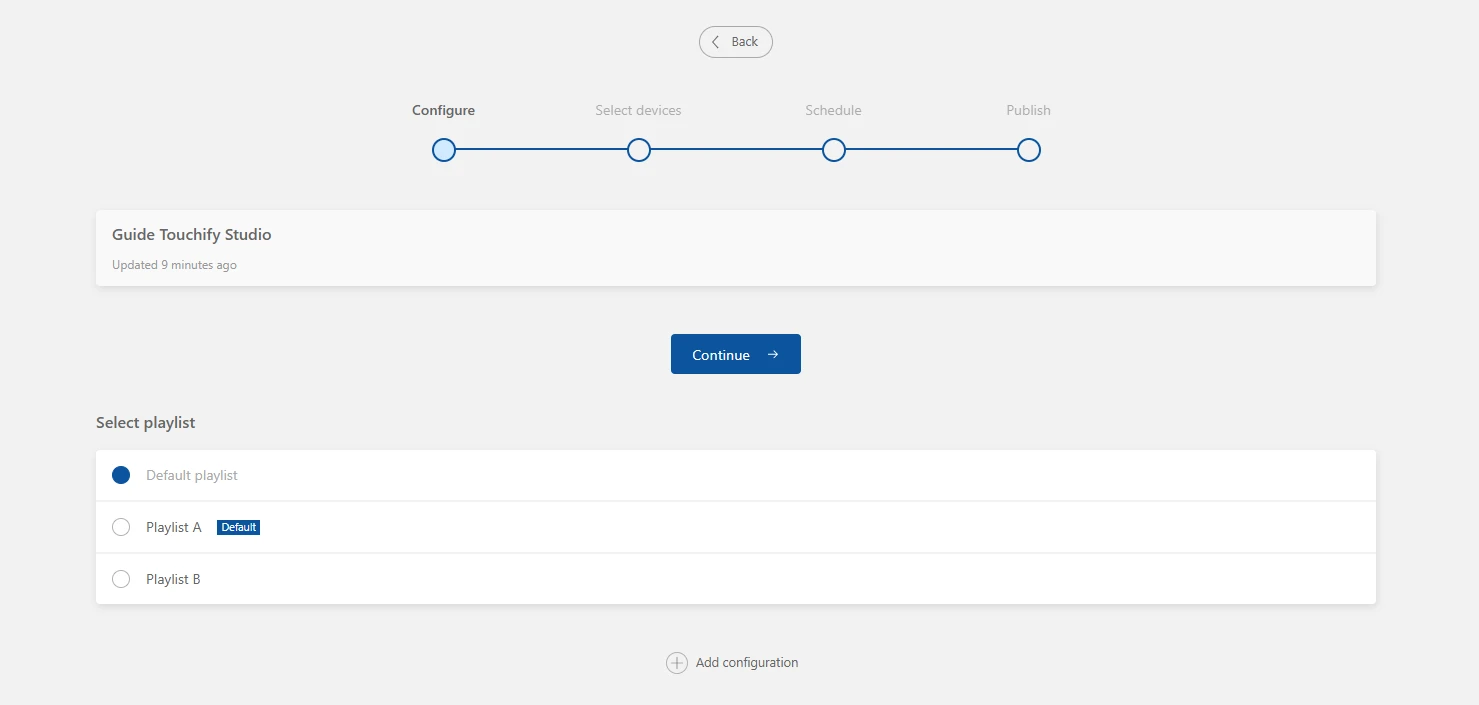Click the Add configuration link text
Viewport: 1479px width, 705px height.
pyautogui.click(x=747, y=663)
